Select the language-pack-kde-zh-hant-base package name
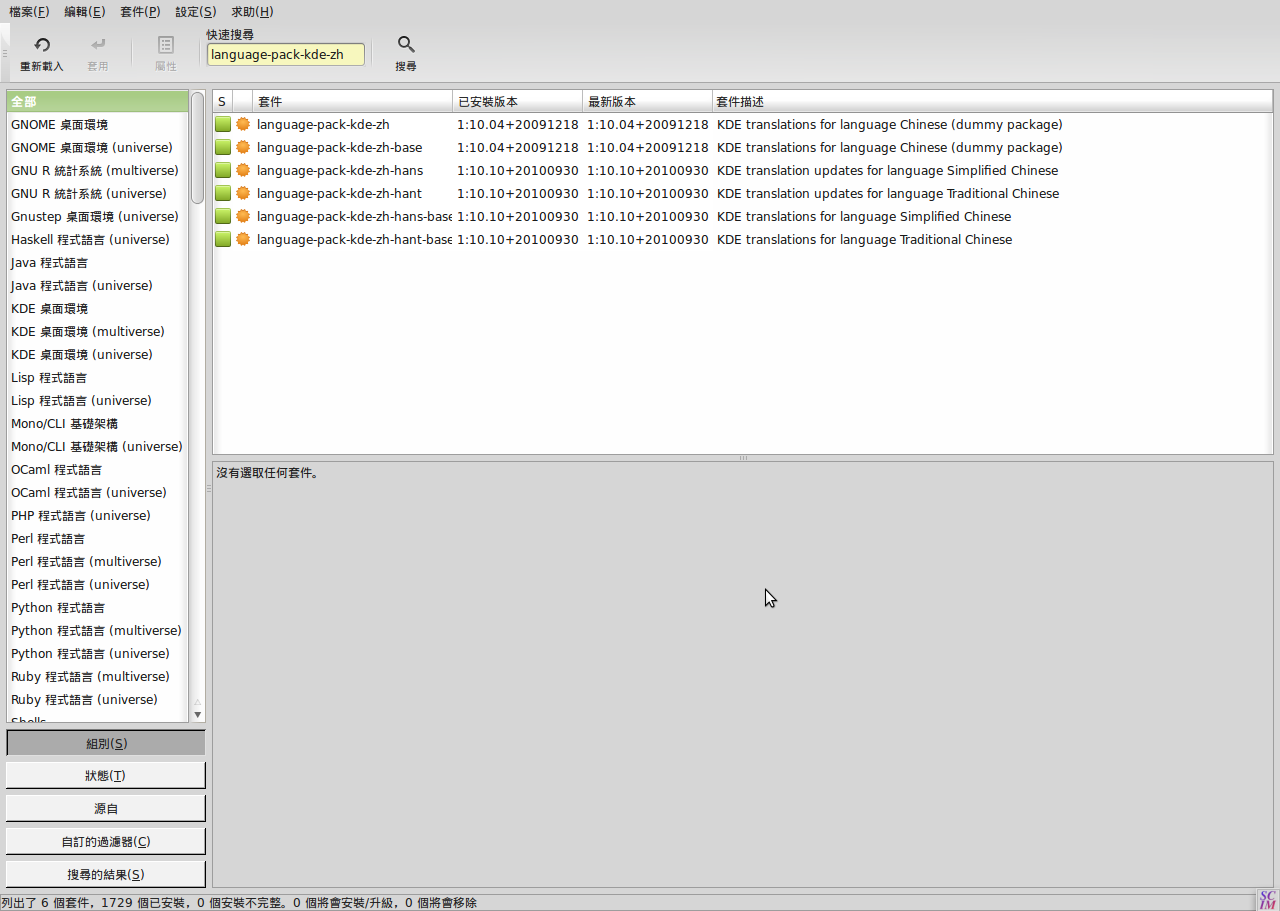The width and height of the screenshot is (1280, 911). coord(354,240)
